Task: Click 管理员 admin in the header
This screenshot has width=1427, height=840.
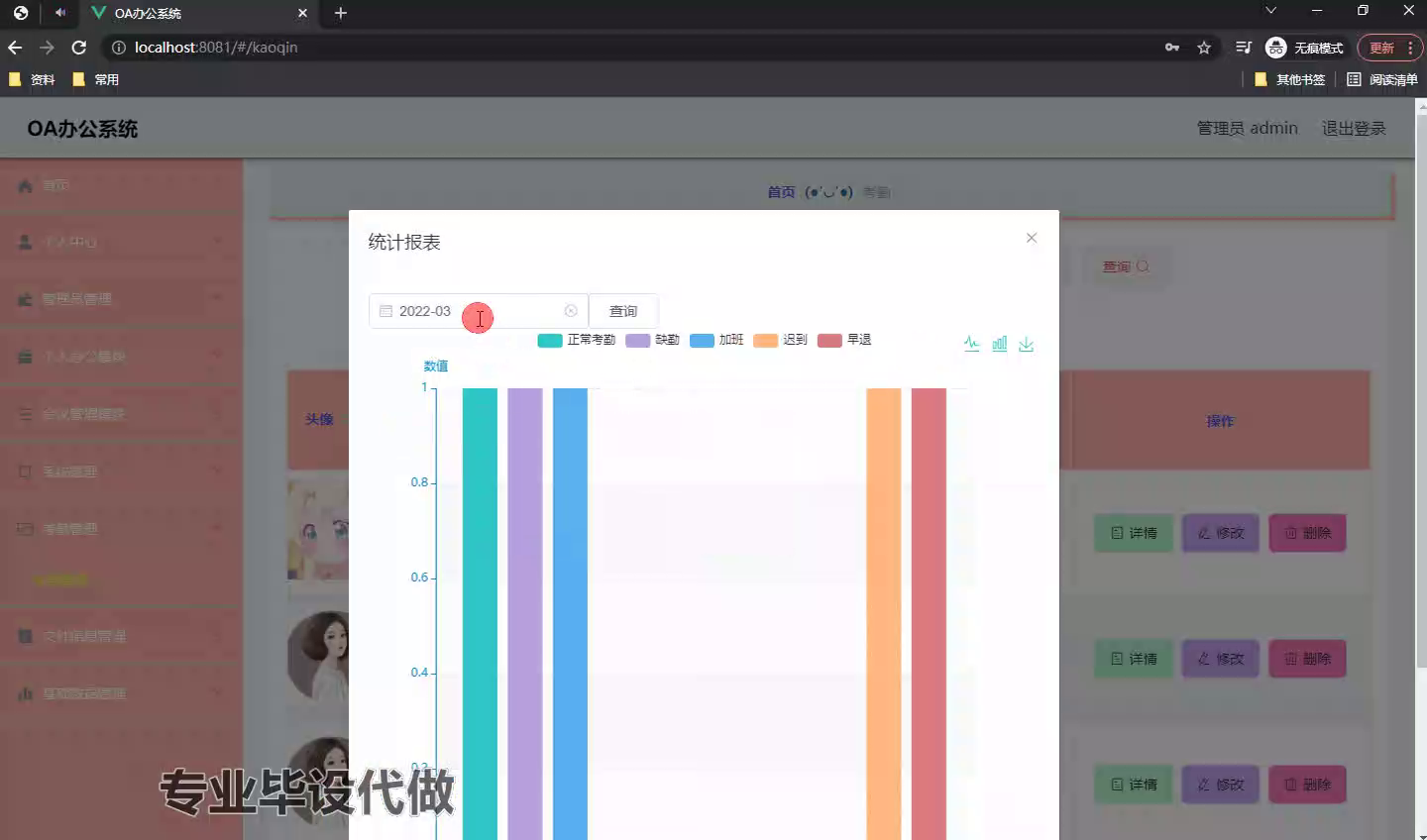Action: click(1247, 129)
